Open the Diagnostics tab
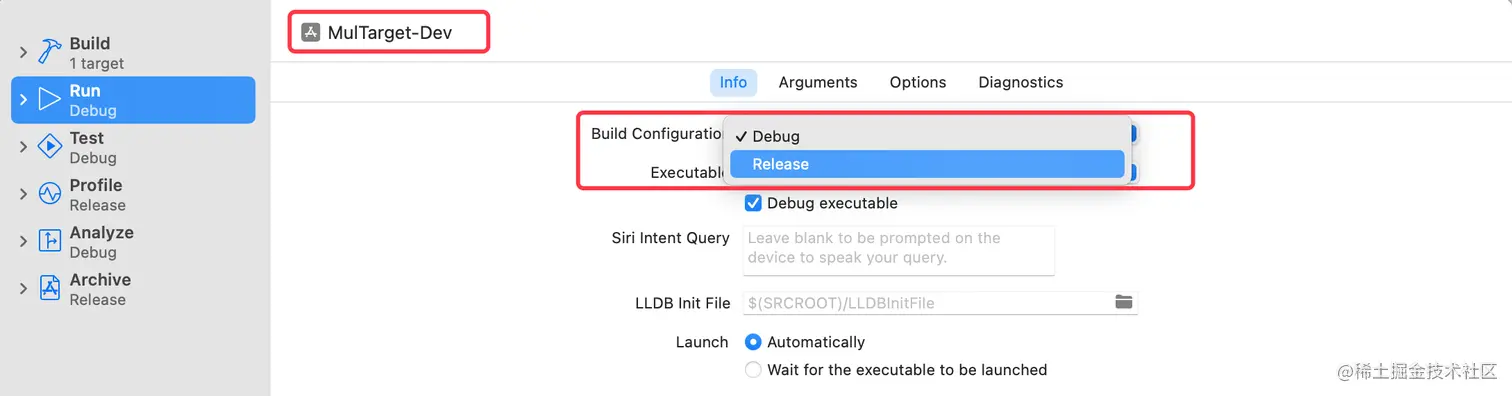This screenshot has width=1512, height=396. coord(1021,82)
